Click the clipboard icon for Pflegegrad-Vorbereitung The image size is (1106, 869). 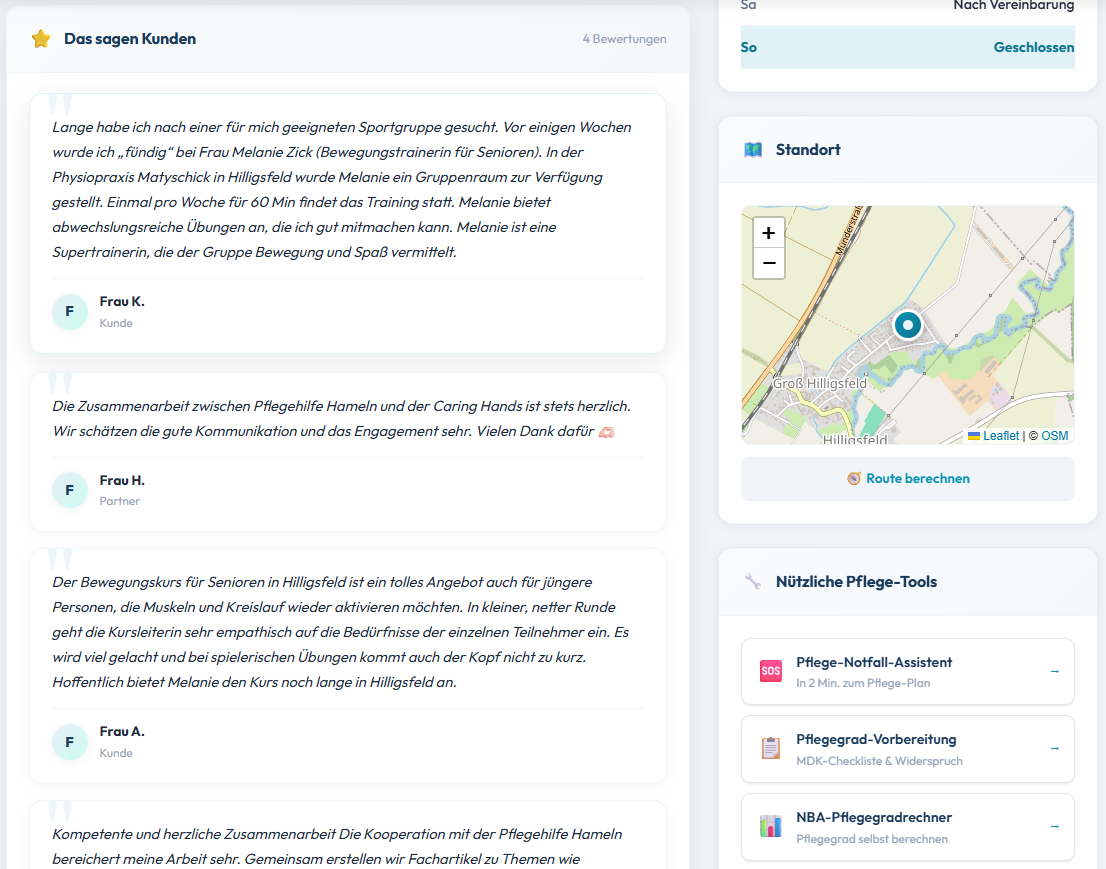[770, 749]
